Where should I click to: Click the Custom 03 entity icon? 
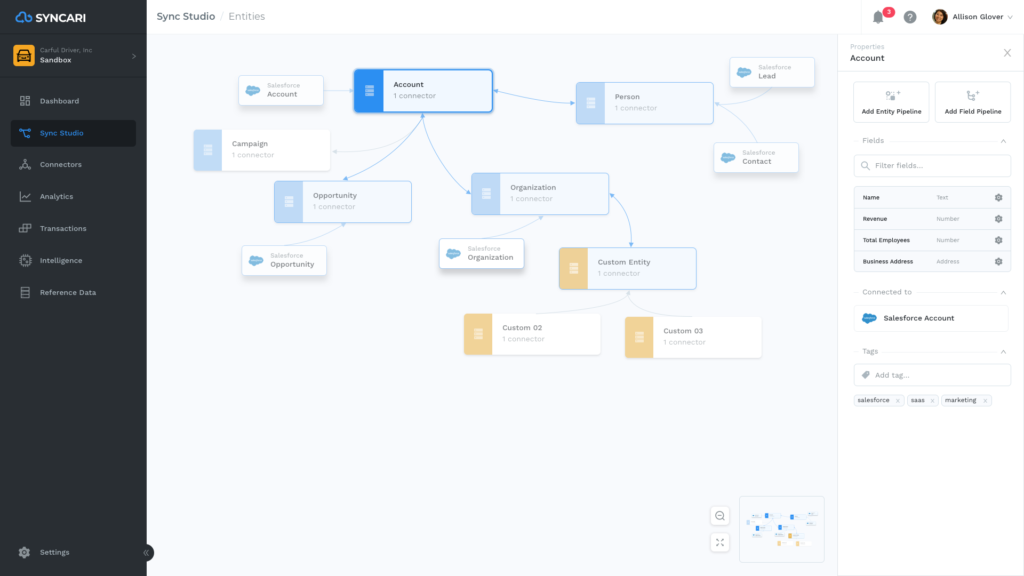click(639, 338)
